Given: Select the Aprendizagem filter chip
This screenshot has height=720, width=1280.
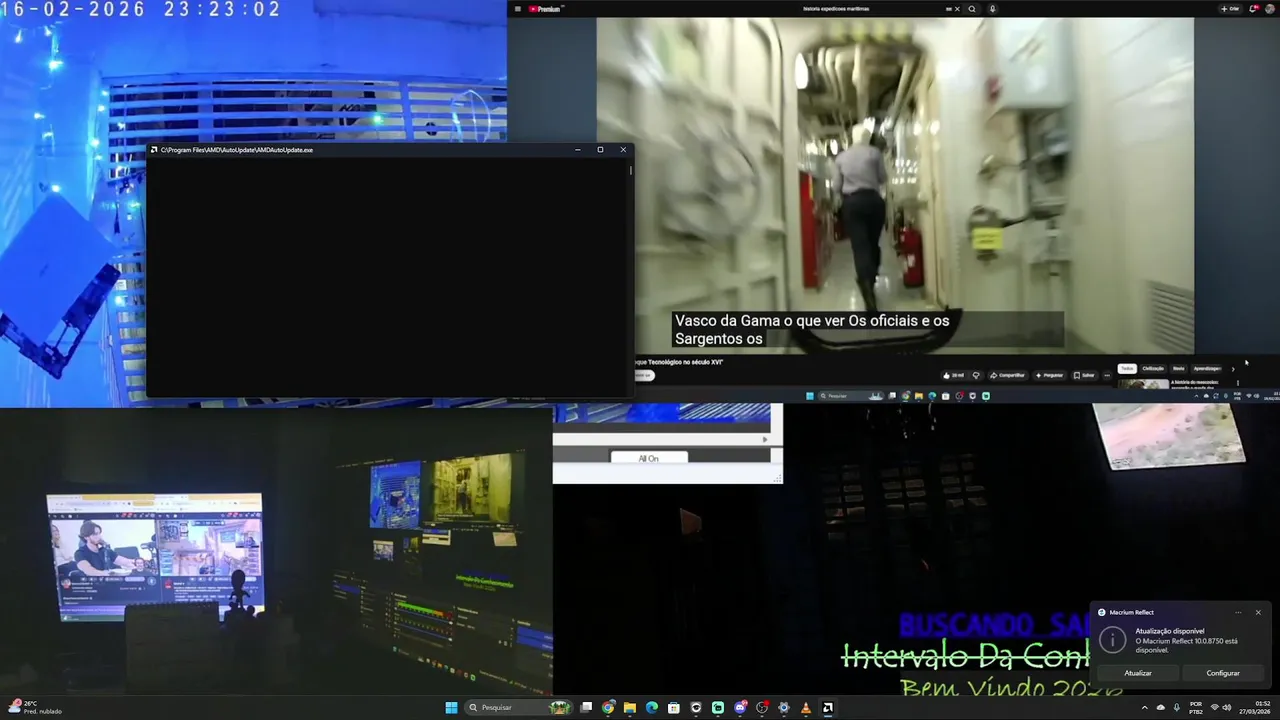Looking at the screenshot, I should tap(1207, 369).
